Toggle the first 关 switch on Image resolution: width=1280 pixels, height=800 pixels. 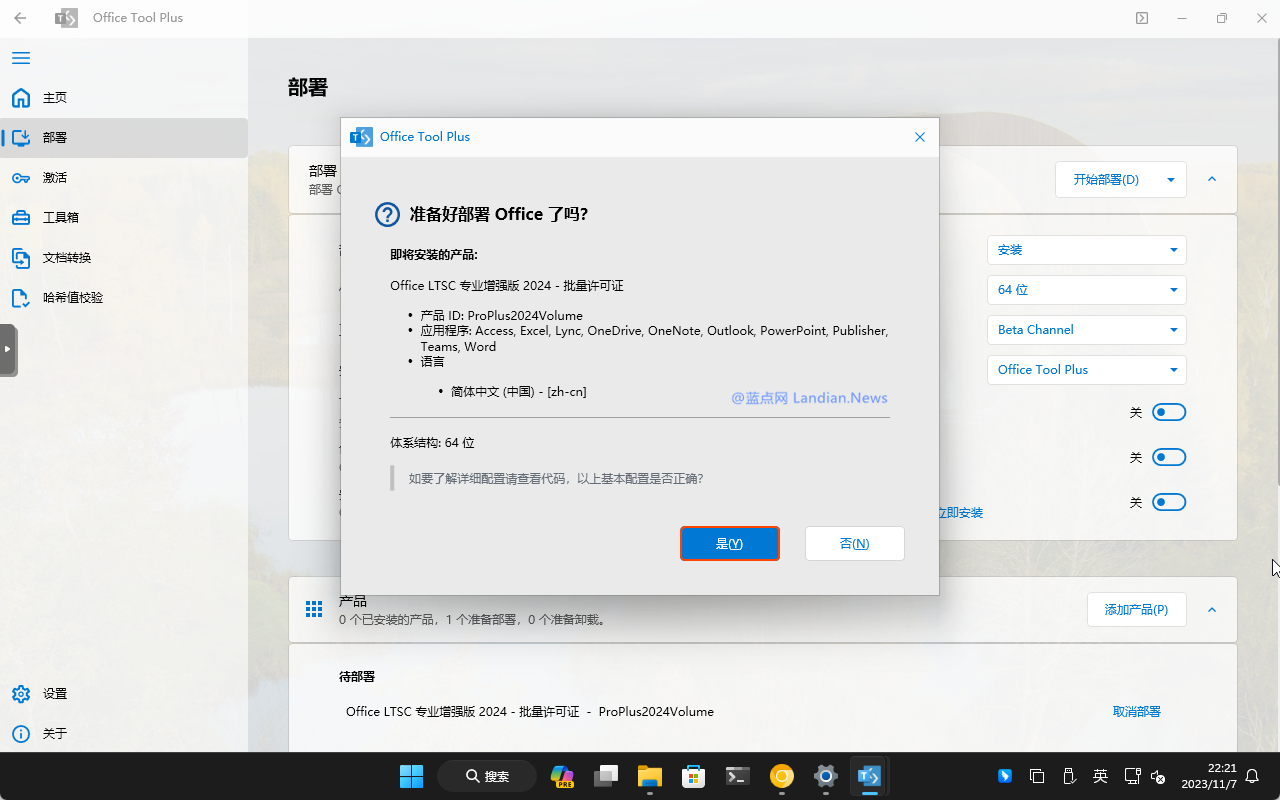tap(1168, 412)
